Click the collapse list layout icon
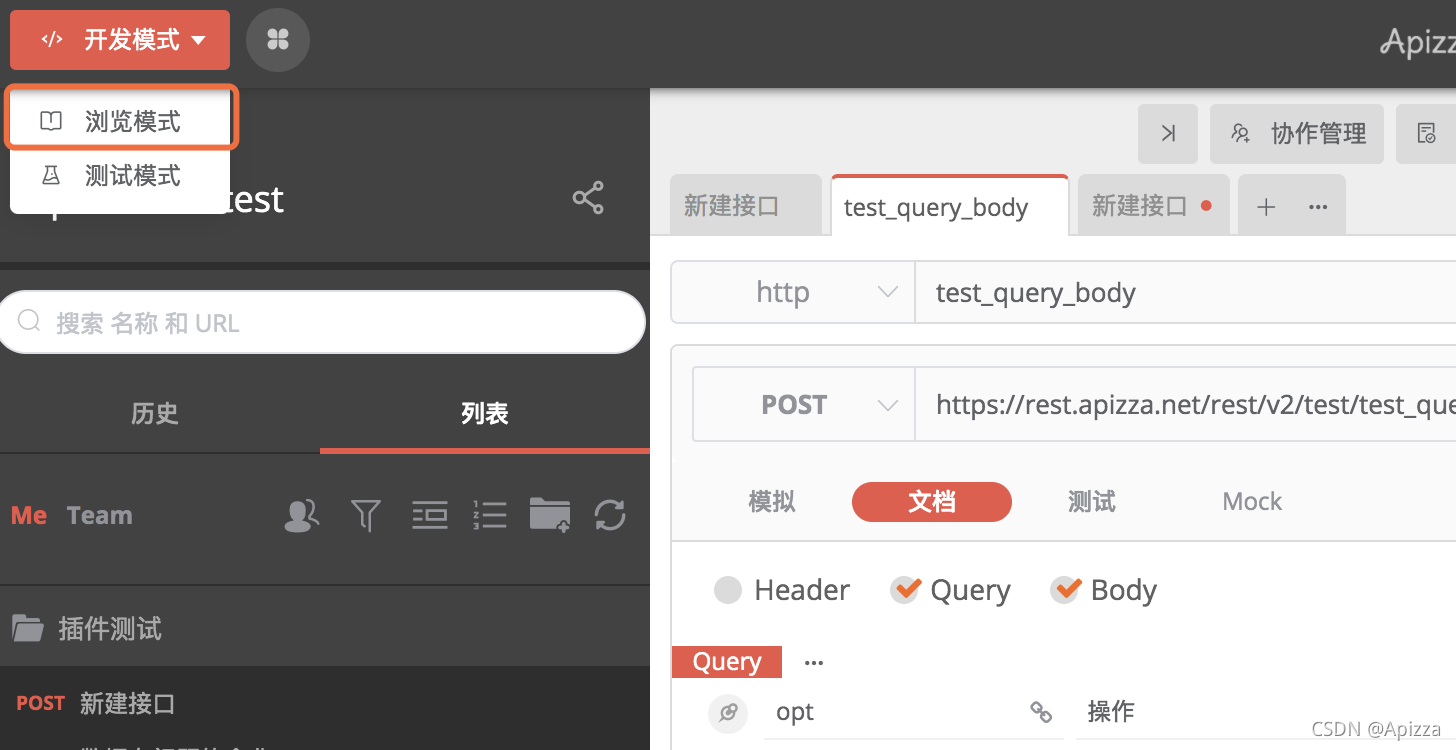Viewport: 1456px width, 750px height. (430, 516)
